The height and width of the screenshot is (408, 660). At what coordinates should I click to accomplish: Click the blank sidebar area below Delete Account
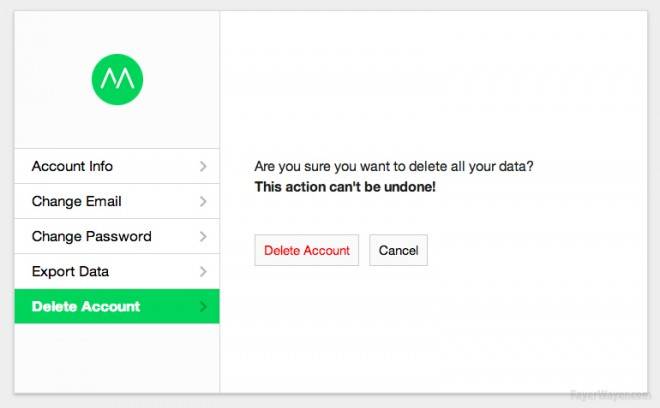(x=117, y=358)
